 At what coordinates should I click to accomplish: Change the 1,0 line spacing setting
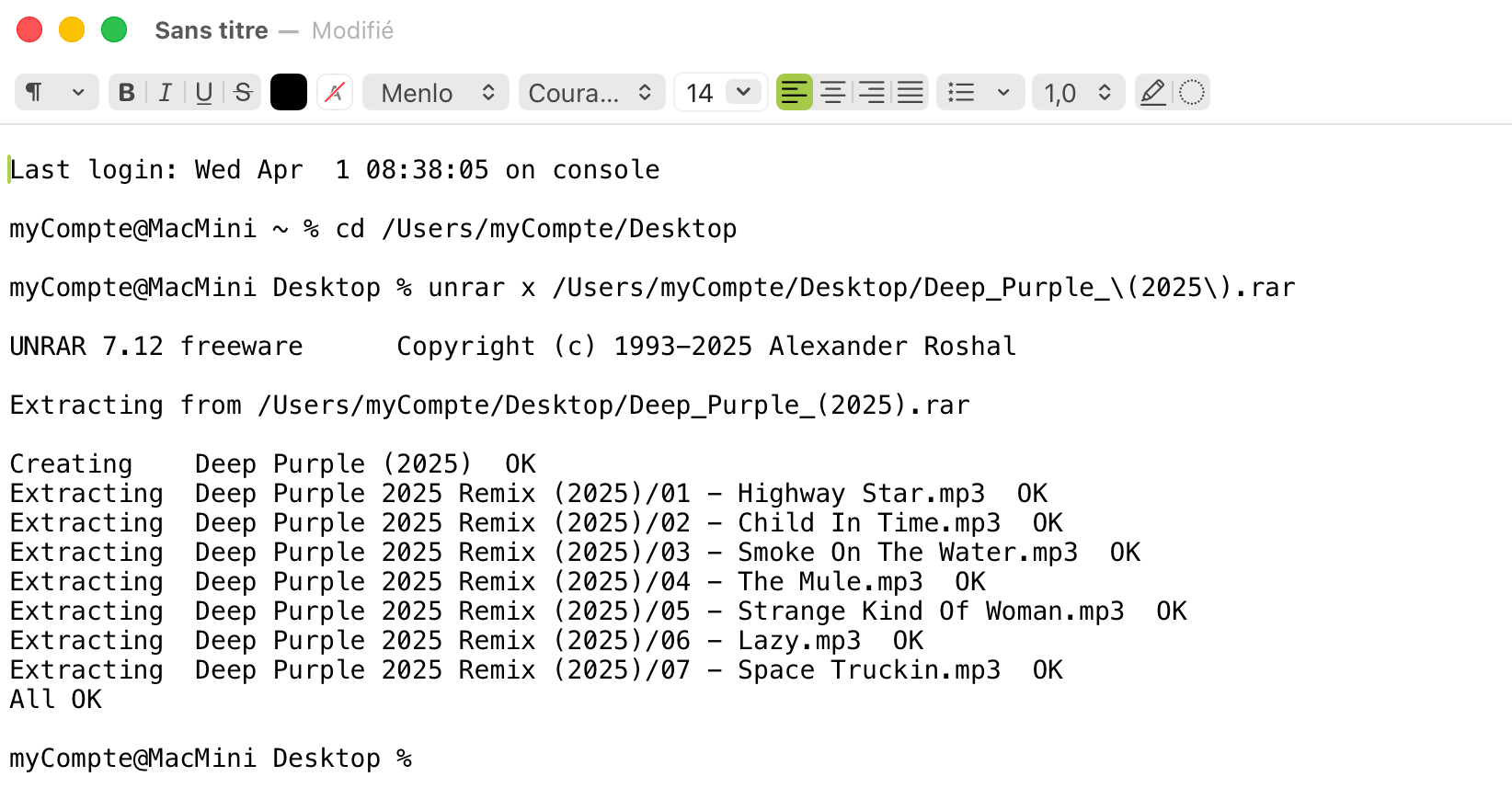(x=1078, y=93)
